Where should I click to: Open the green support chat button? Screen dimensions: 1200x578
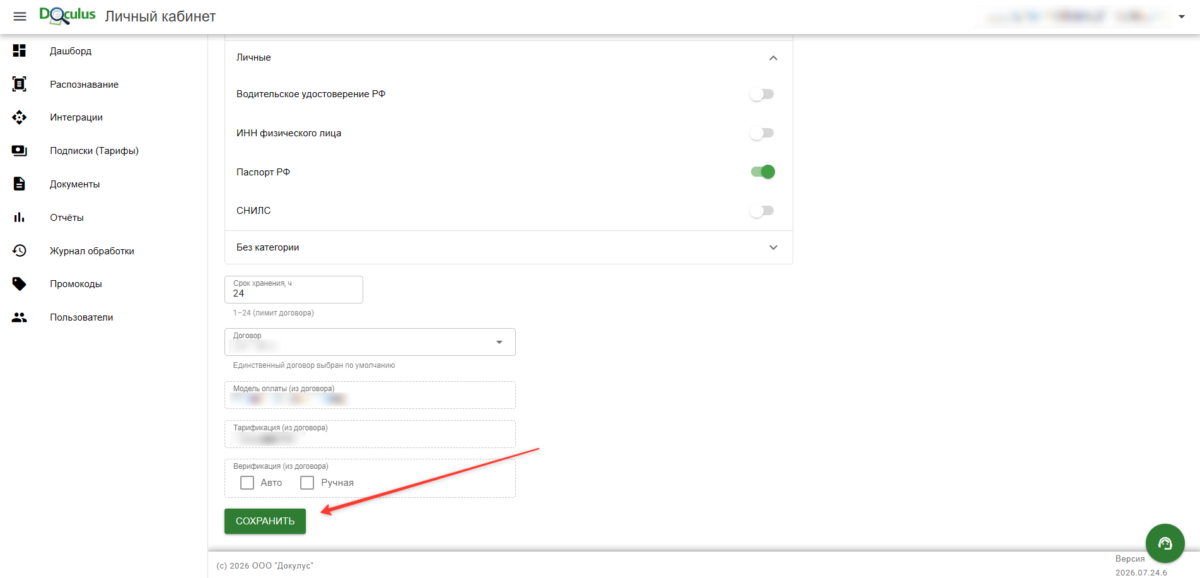coord(1164,543)
